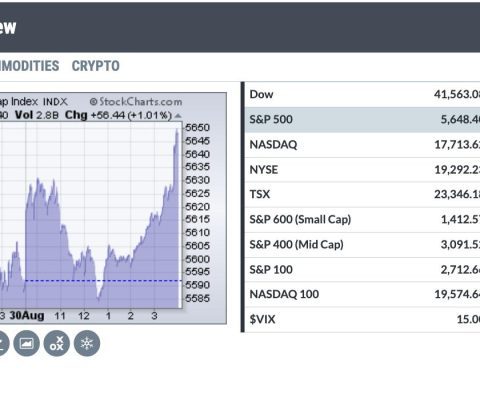480x393 pixels.
Task: Switch to the COMMODITIES tab
Action: (29, 66)
